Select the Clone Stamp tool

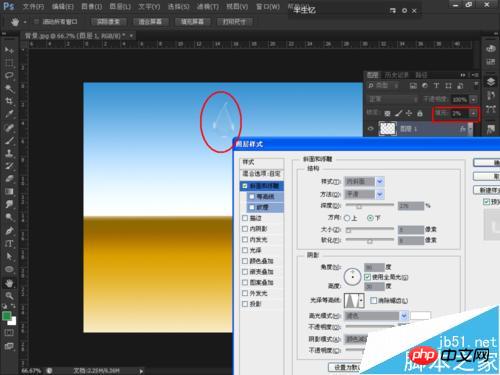pos(9,153)
